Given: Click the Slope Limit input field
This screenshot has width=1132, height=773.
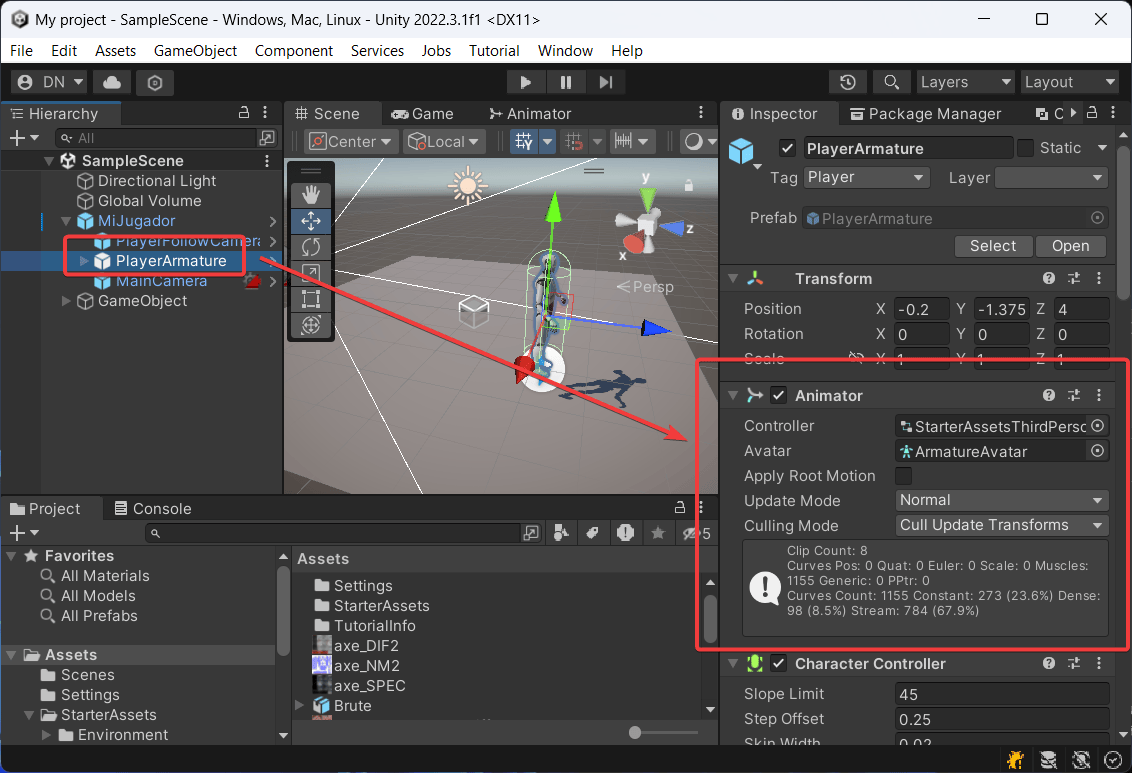Looking at the screenshot, I should click(1001, 694).
